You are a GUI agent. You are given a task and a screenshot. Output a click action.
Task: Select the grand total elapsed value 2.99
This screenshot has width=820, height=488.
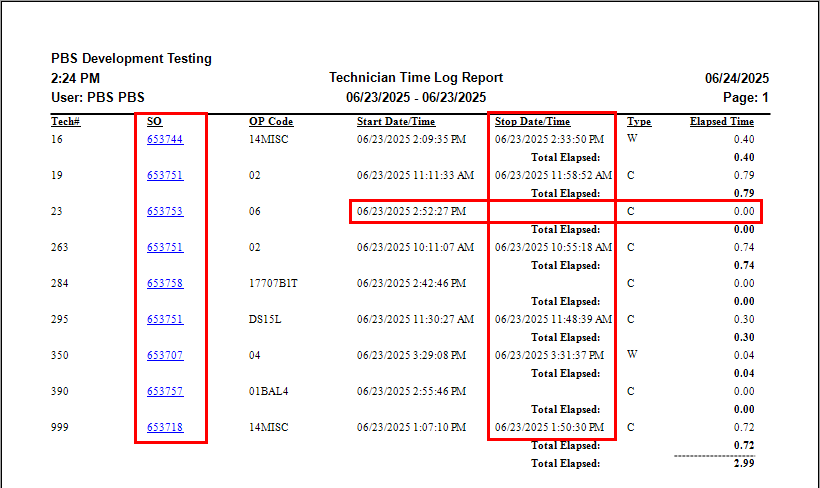coord(741,463)
